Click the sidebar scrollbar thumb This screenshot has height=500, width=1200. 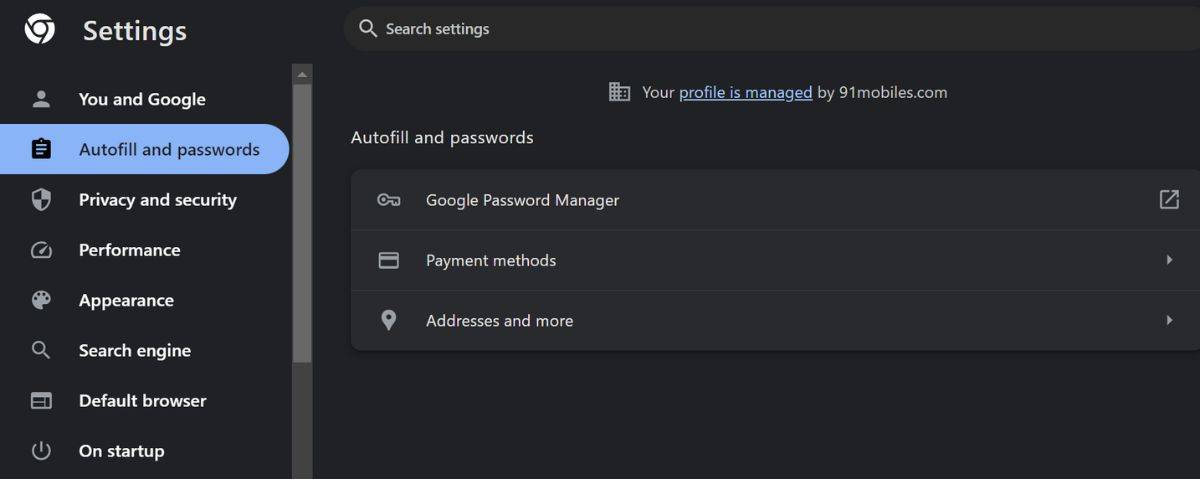coord(302,223)
